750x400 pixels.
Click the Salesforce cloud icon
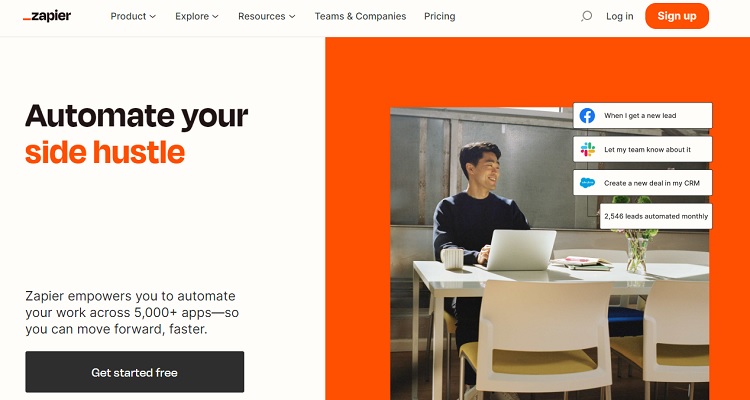click(587, 183)
